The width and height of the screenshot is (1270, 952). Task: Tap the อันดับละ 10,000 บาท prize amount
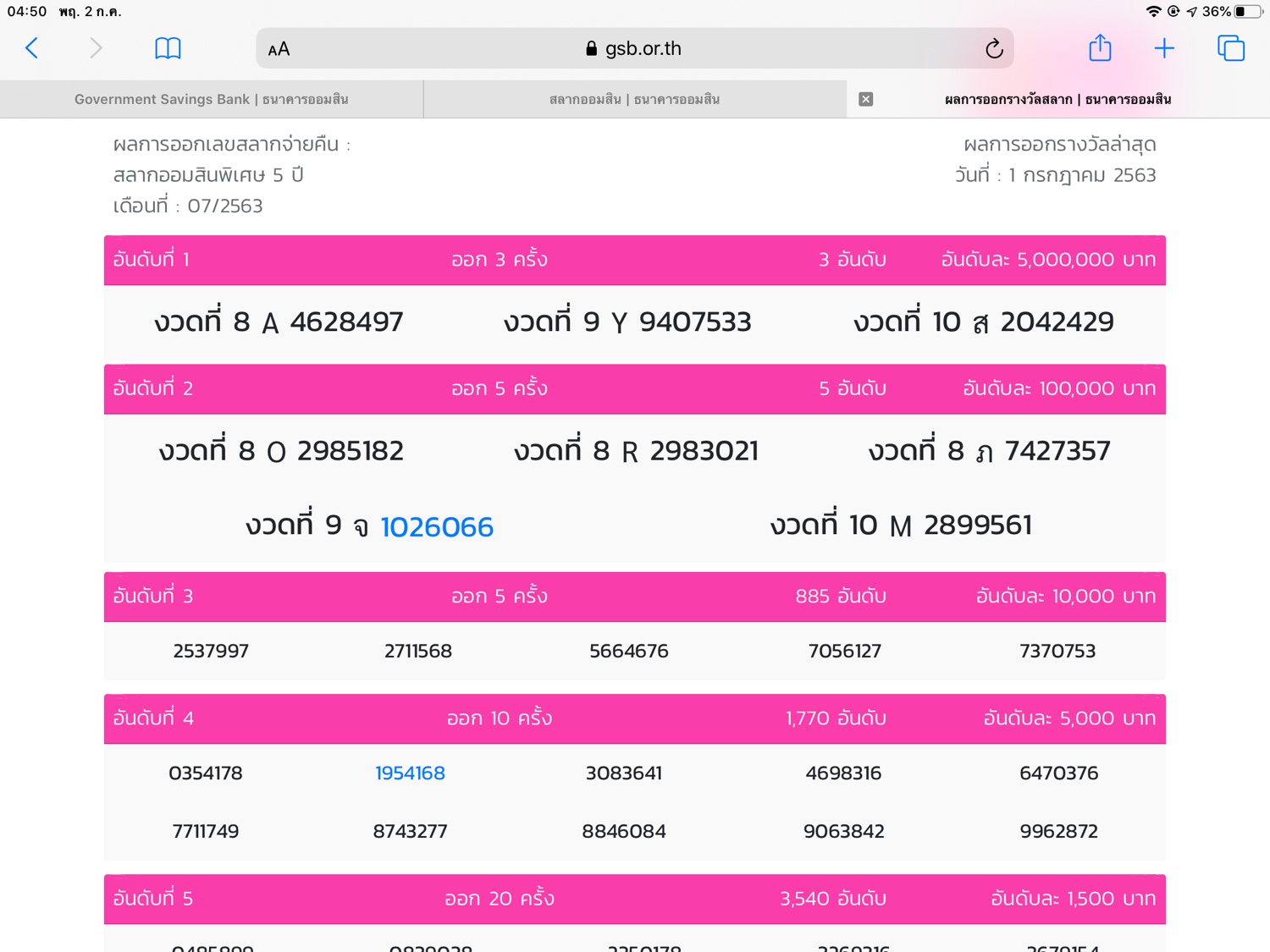pos(1066,596)
